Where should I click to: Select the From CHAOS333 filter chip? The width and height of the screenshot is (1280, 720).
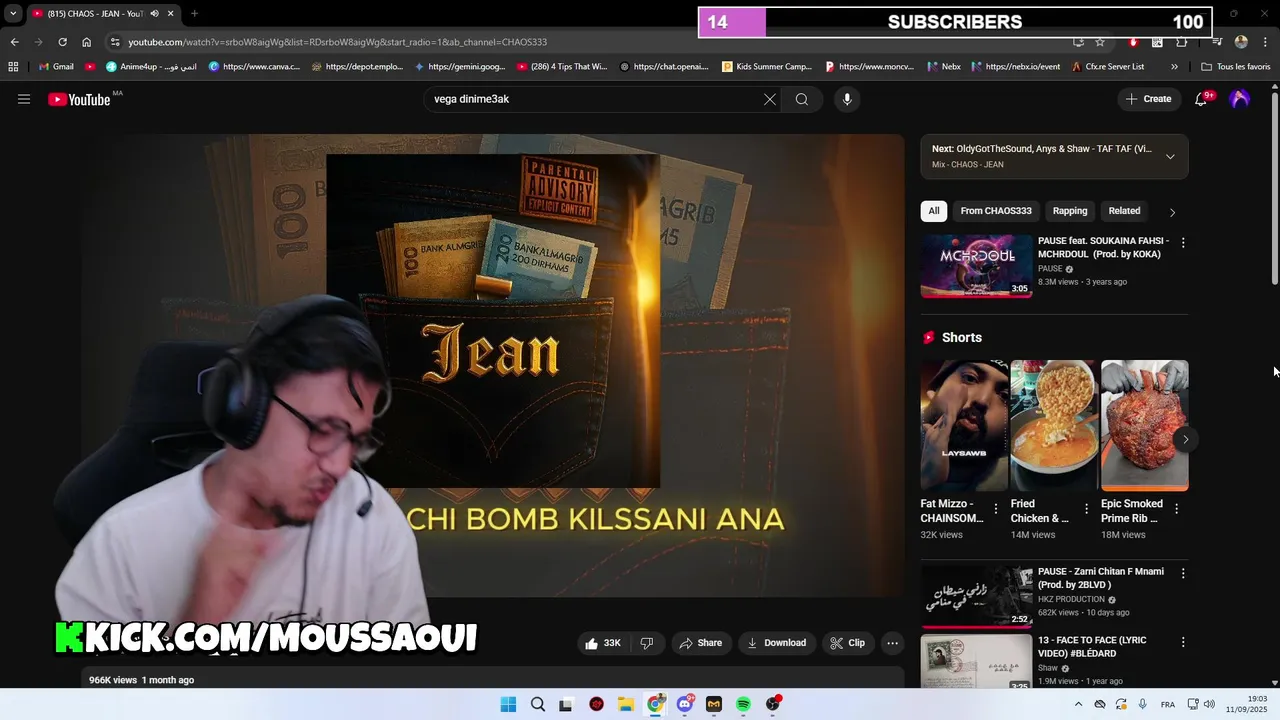[x=996, y=211]
